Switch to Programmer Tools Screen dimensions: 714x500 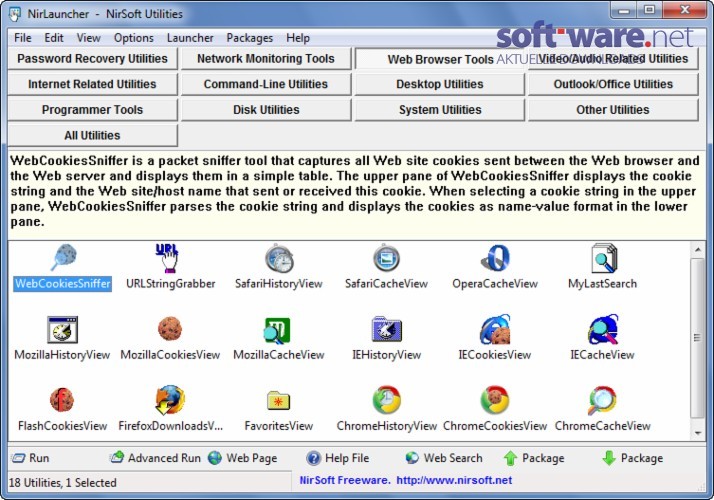[92, 110]
